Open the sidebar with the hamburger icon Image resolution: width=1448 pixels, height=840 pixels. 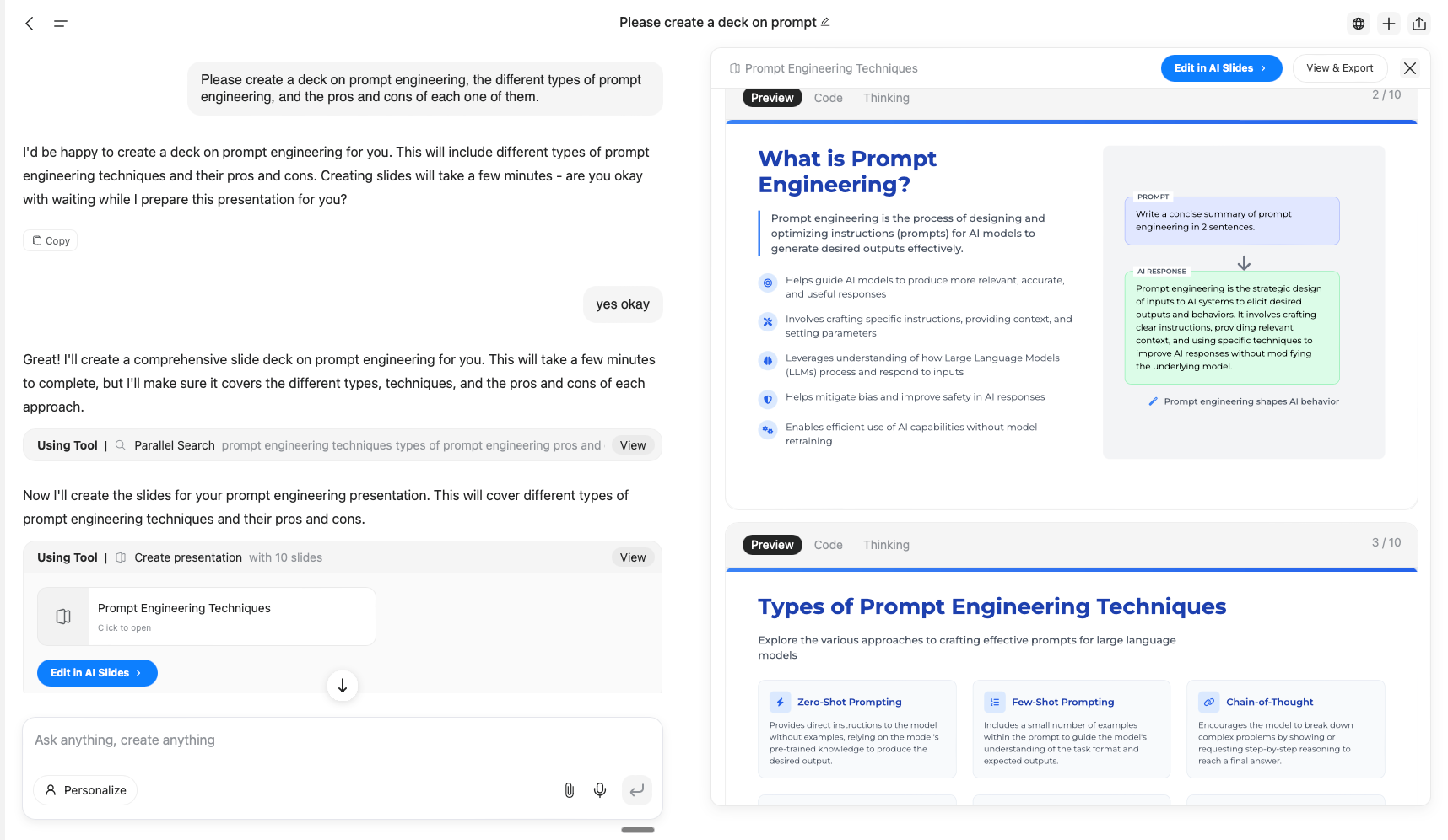(60, 23)
